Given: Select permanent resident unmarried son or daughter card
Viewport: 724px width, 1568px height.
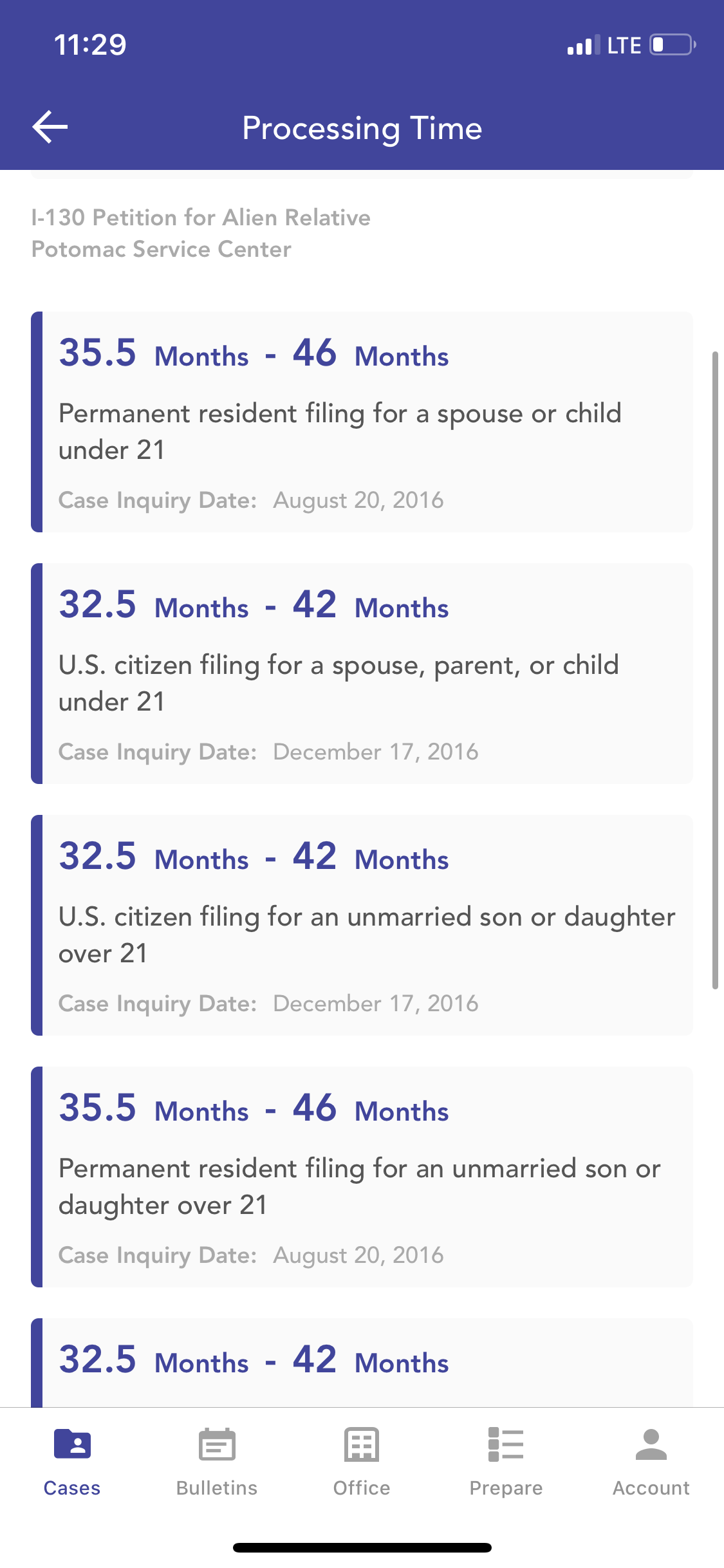Looking at the screenshot, I should coord(362,1177).
